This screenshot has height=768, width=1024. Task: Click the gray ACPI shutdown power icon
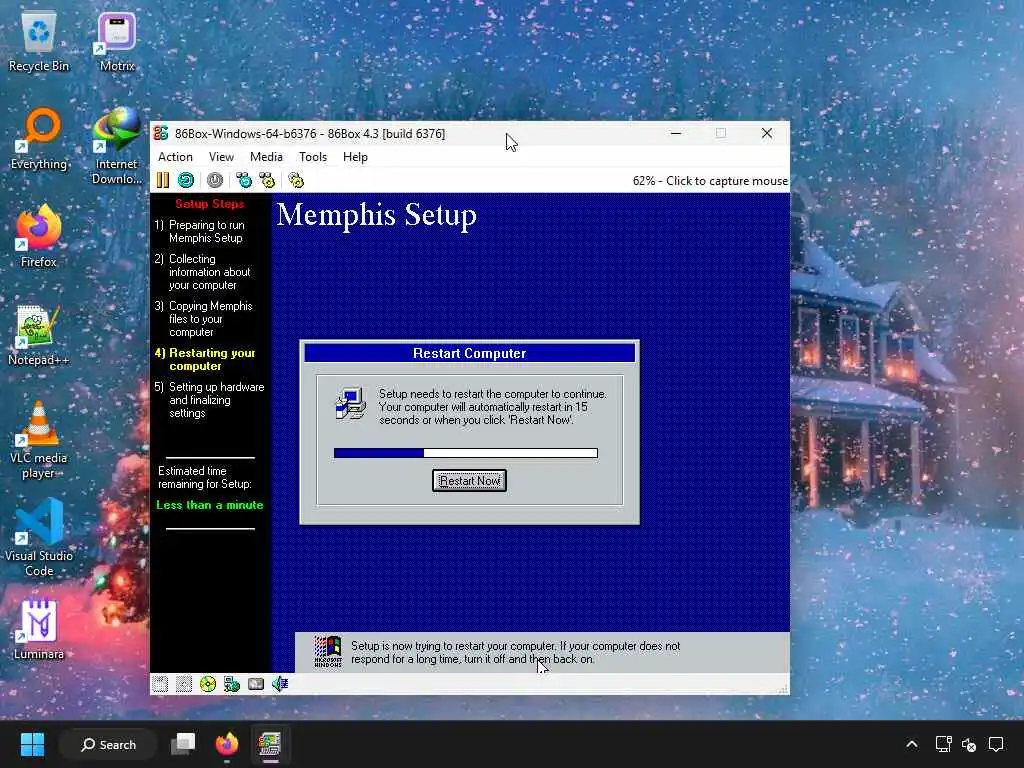click(215, 180)
